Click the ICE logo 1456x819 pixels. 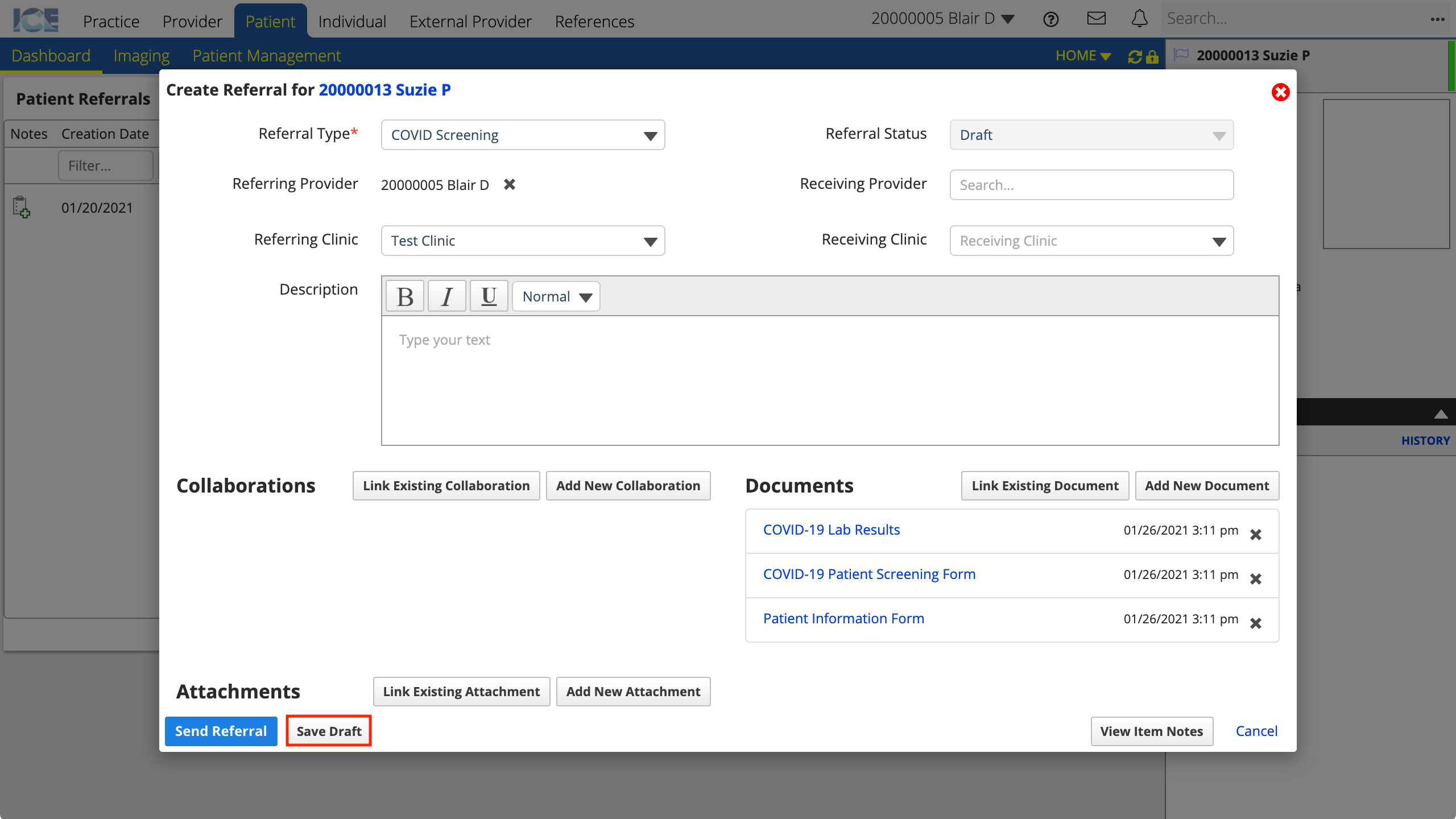point(36,20)
